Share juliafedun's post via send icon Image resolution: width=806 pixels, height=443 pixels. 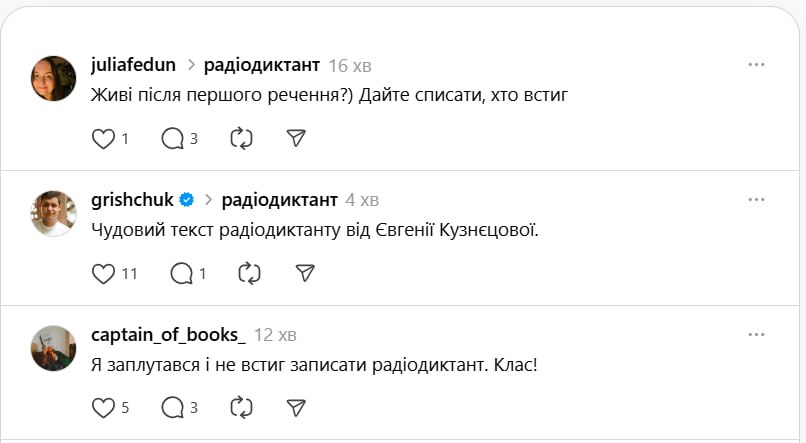296,139
